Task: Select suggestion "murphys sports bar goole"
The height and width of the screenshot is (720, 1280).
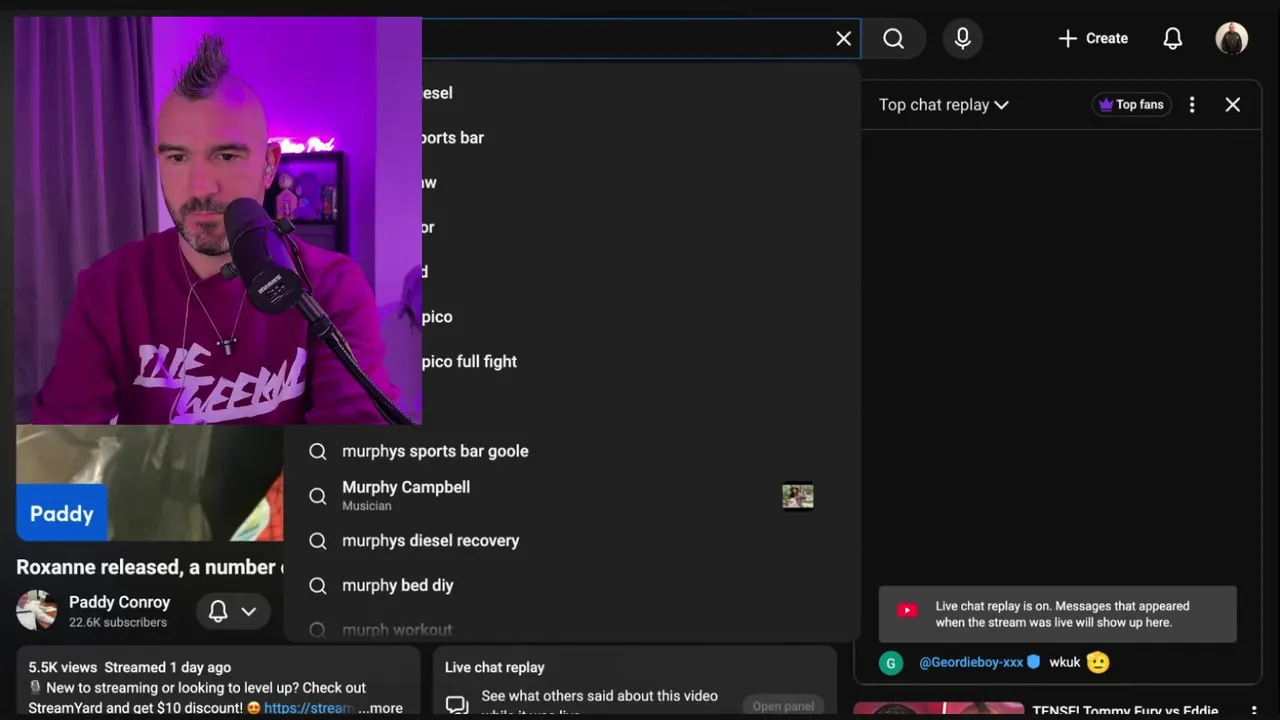Action: coord(572,451)
